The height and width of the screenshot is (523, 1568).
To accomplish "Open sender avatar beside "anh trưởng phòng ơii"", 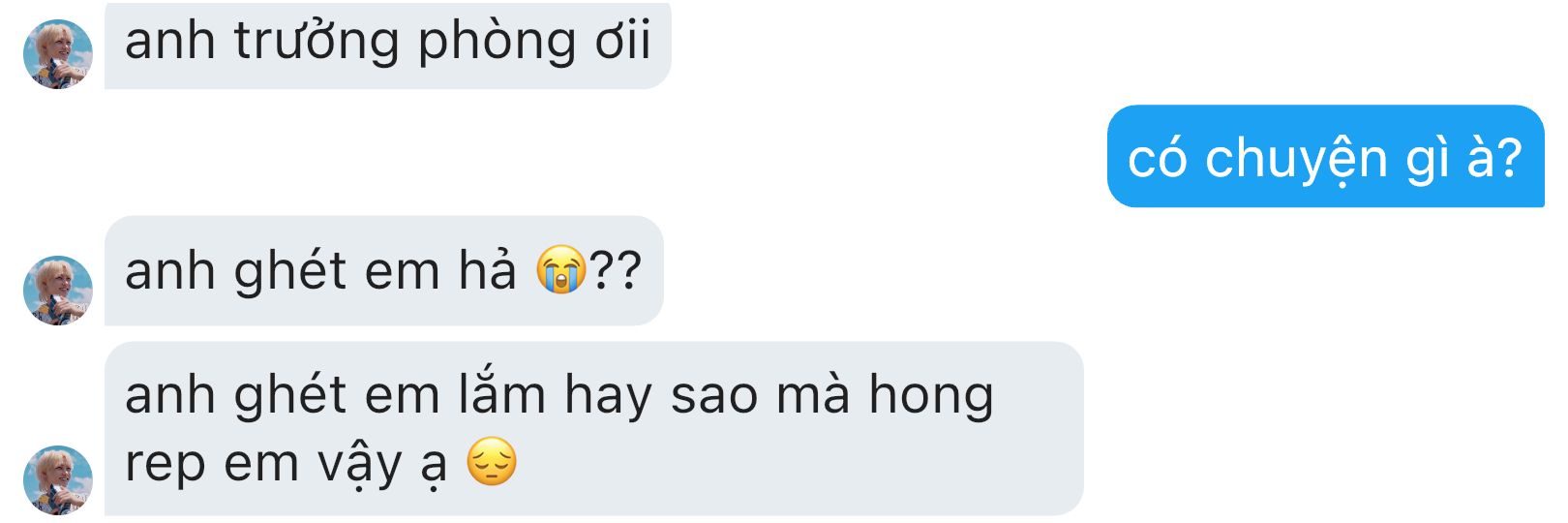I will point(58,54).
